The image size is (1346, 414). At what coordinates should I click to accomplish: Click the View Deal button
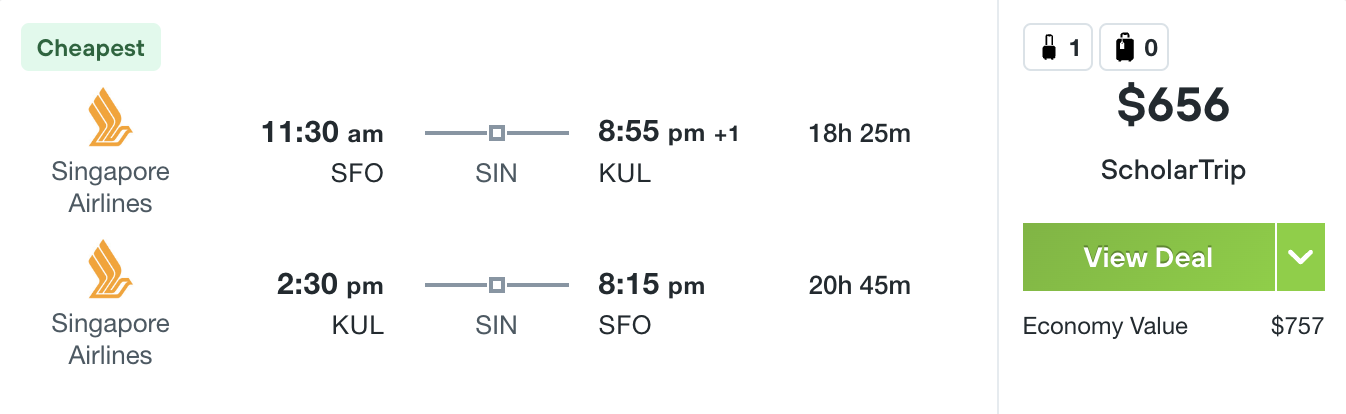pos(1148,257)
